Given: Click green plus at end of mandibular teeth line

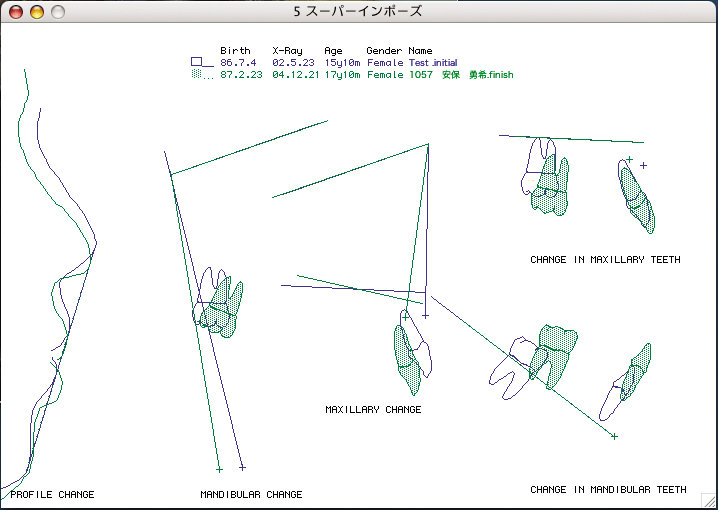Looking at the screenshot, I should click(614, 436).
